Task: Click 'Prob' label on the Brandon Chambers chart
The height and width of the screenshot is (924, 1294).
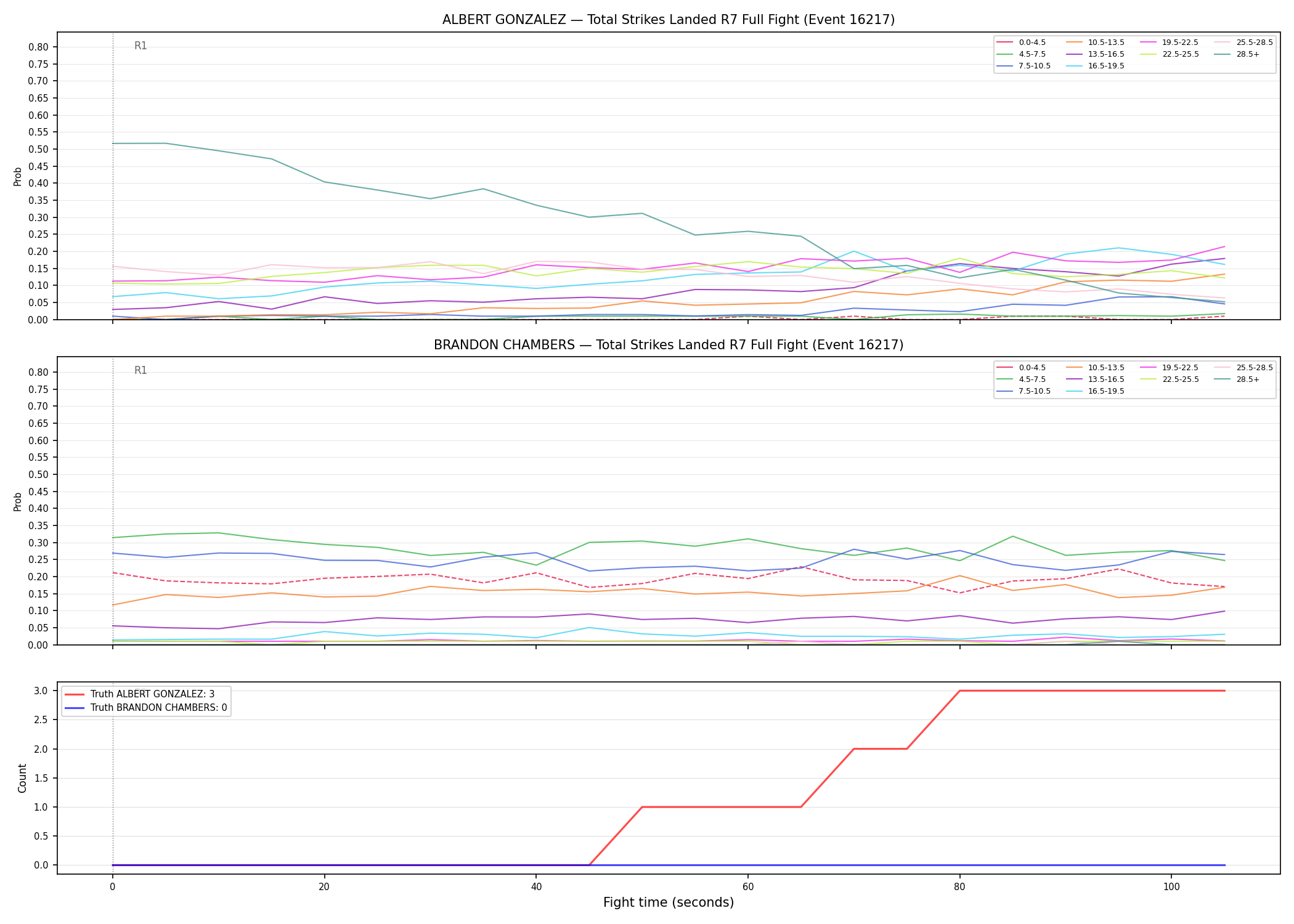Action: coord(18,501)
